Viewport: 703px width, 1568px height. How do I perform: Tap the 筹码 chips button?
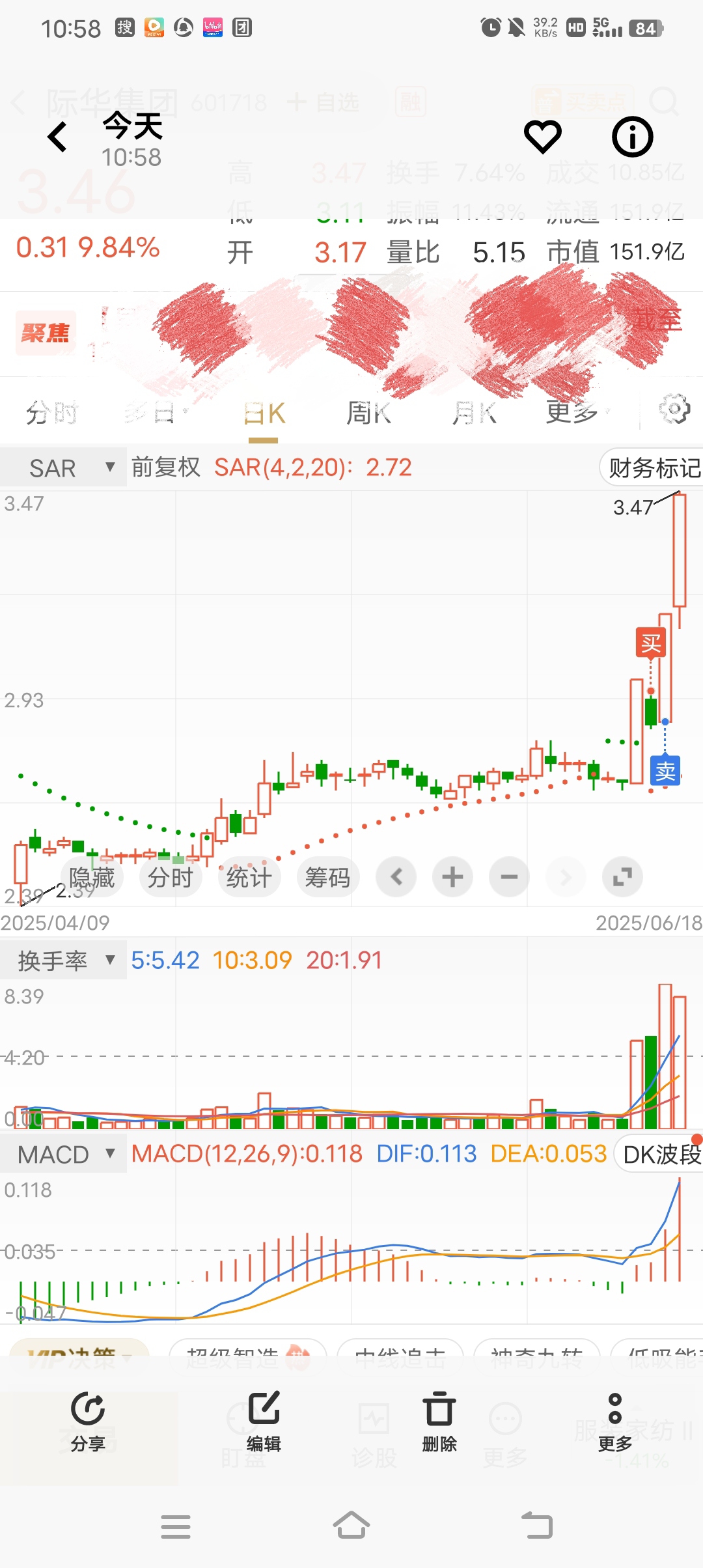pyautogui.click(x=327, y=876)
